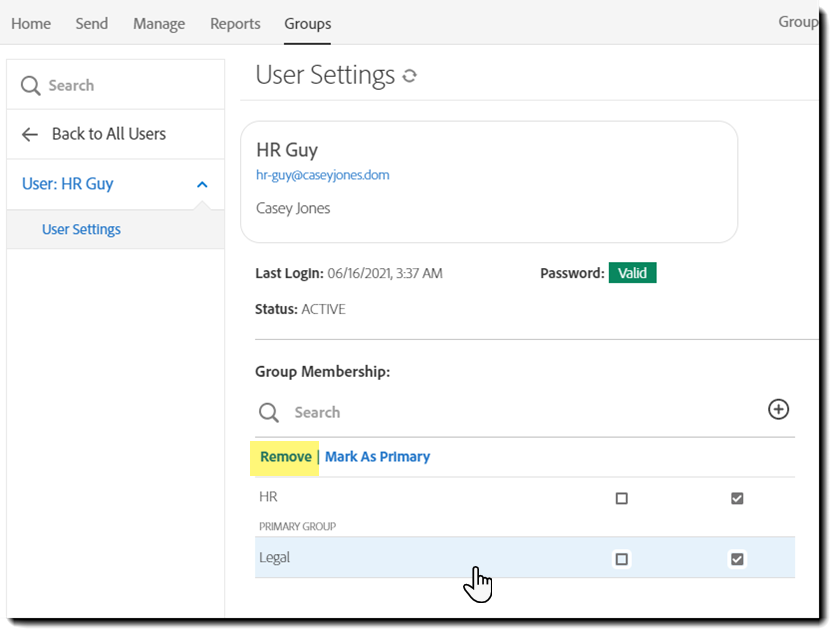Click the search magnifier in the sidebar
The image size is (830, 629).
(31, 85)
